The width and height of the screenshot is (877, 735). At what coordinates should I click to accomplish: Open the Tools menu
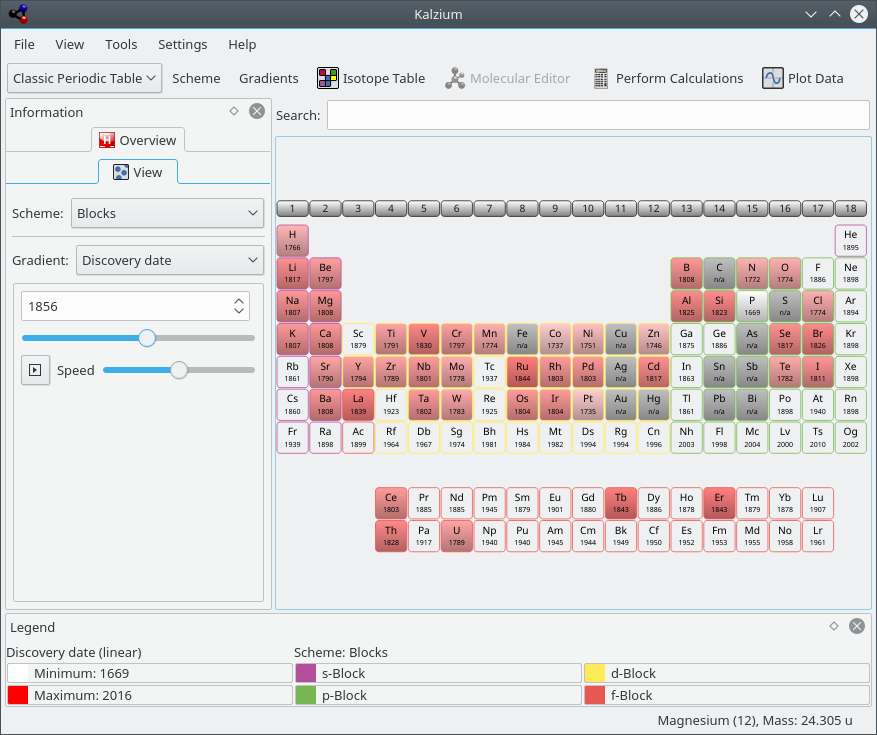[x=121, y=44]
